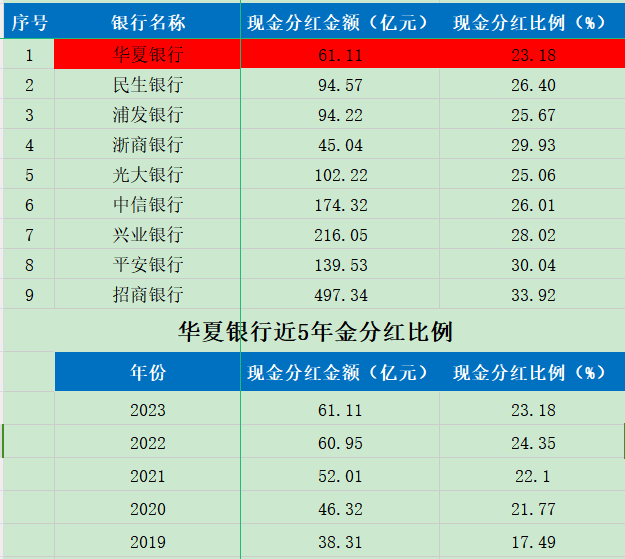The image size is (625, 559).
Task: Click the 29.93 ratio cell
Action: (x=532, y=144)
